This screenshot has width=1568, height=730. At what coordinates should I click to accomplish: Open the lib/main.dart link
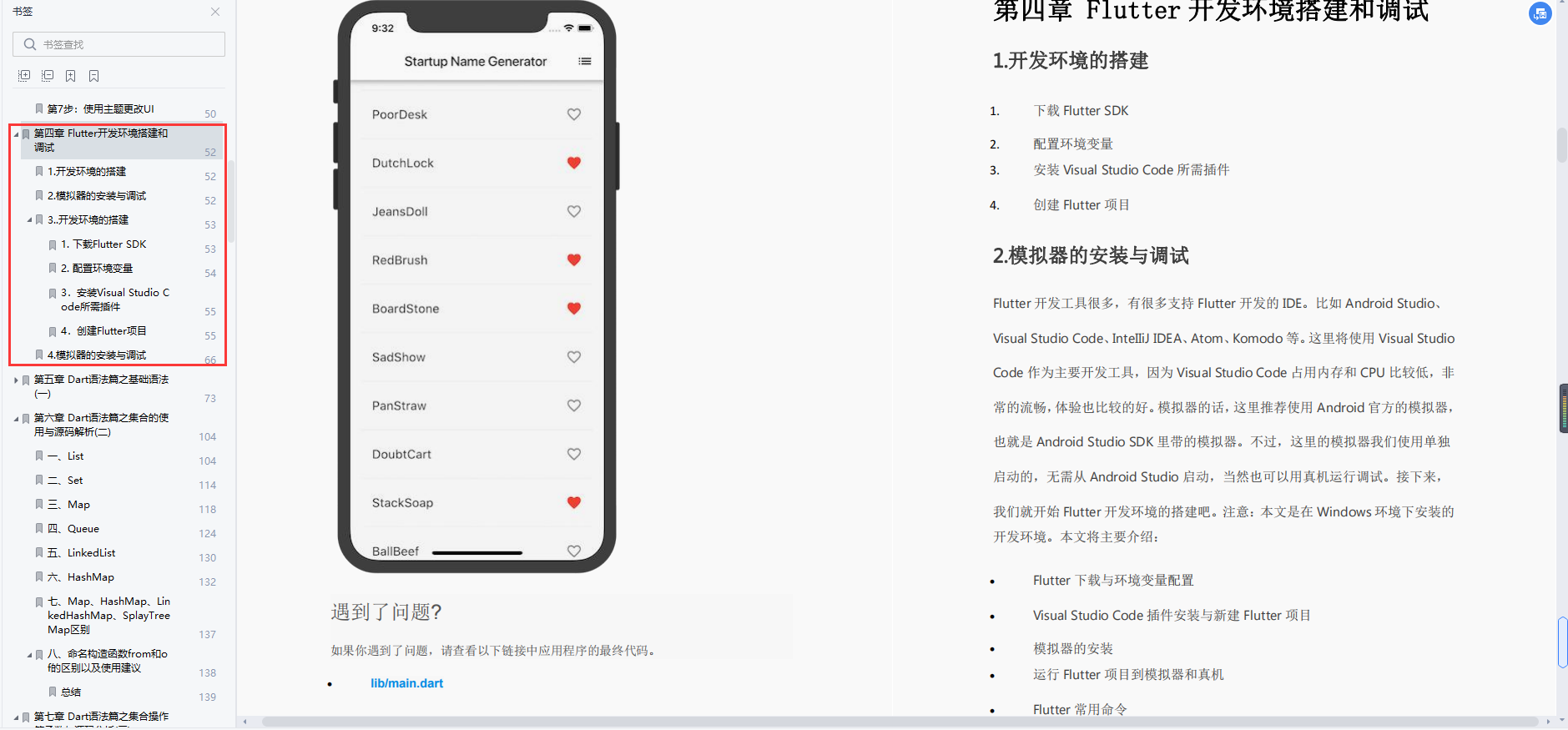click(x=407, y=683)
